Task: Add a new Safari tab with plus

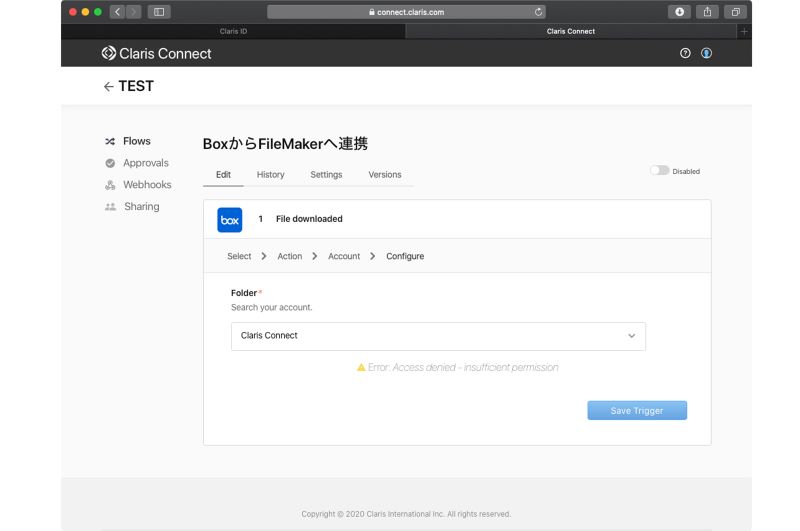Action: point(744,32)
